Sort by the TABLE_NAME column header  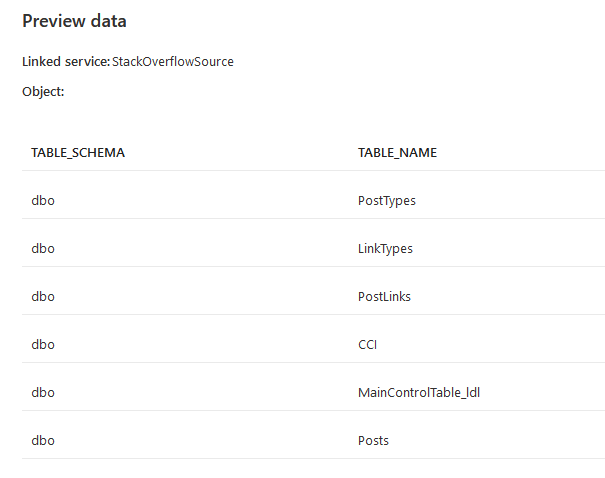point(397,153)
